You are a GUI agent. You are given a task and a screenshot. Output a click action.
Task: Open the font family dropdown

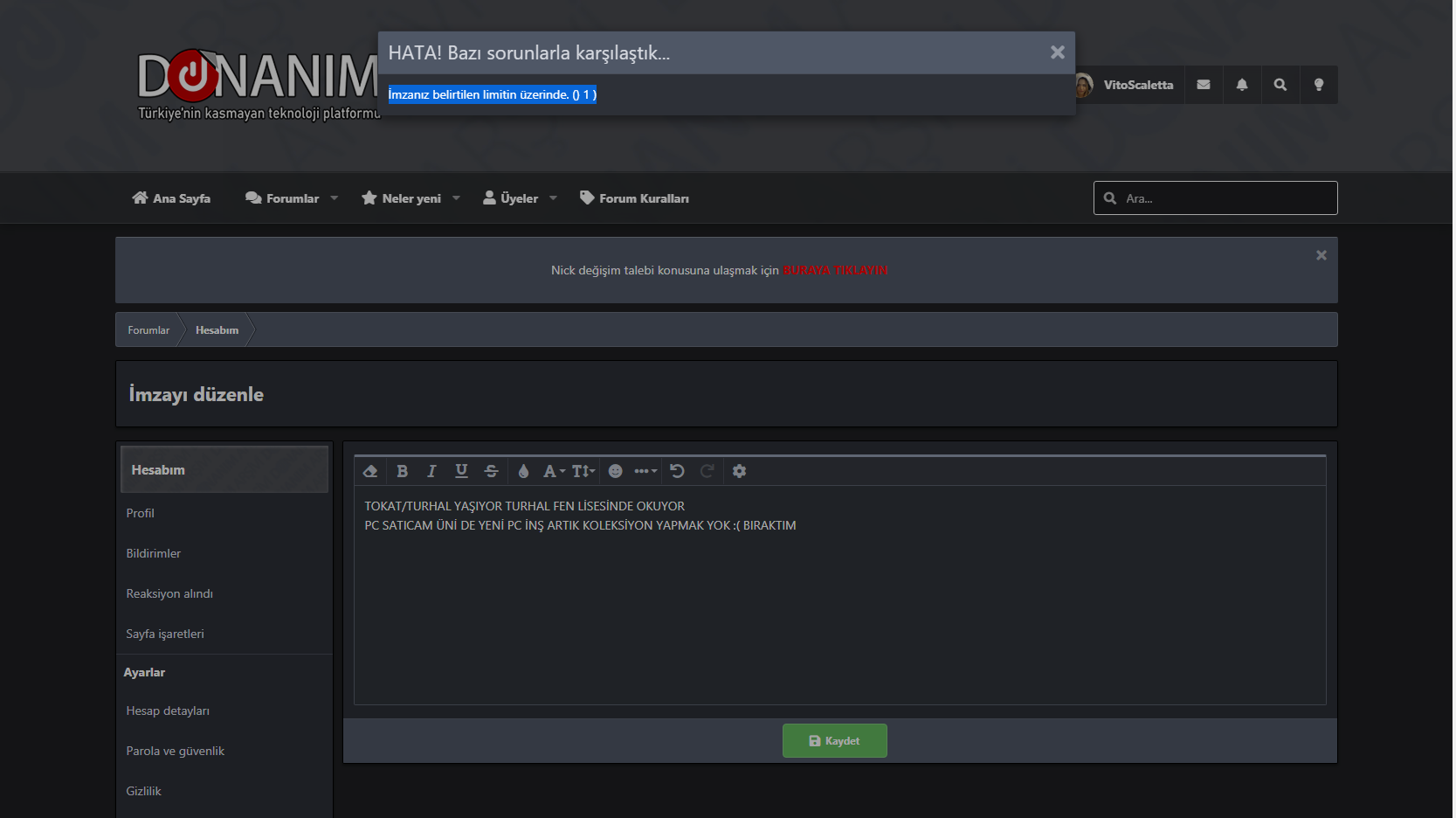coord(554,471)
